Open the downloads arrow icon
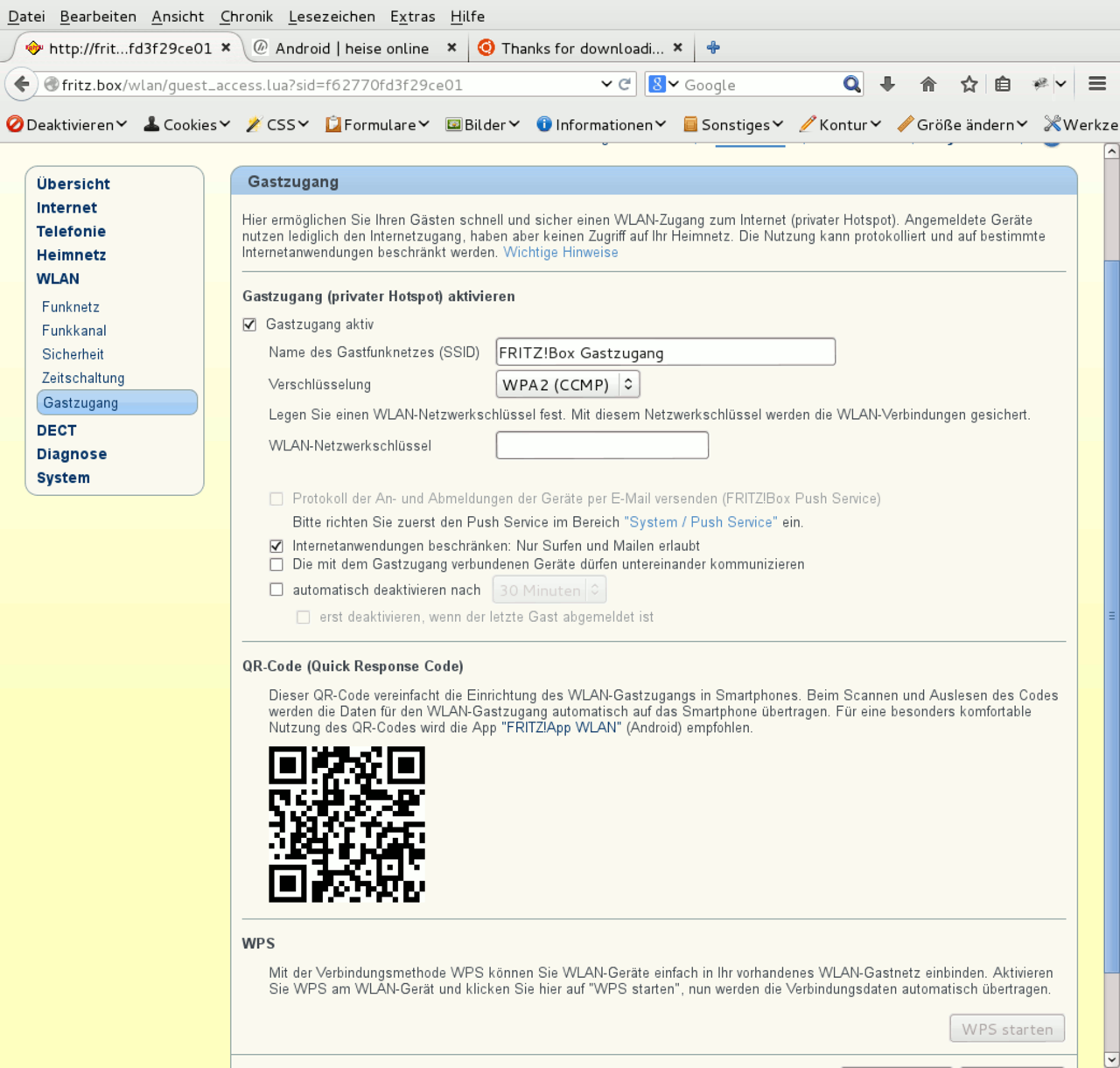 click(x=887, y=84)
